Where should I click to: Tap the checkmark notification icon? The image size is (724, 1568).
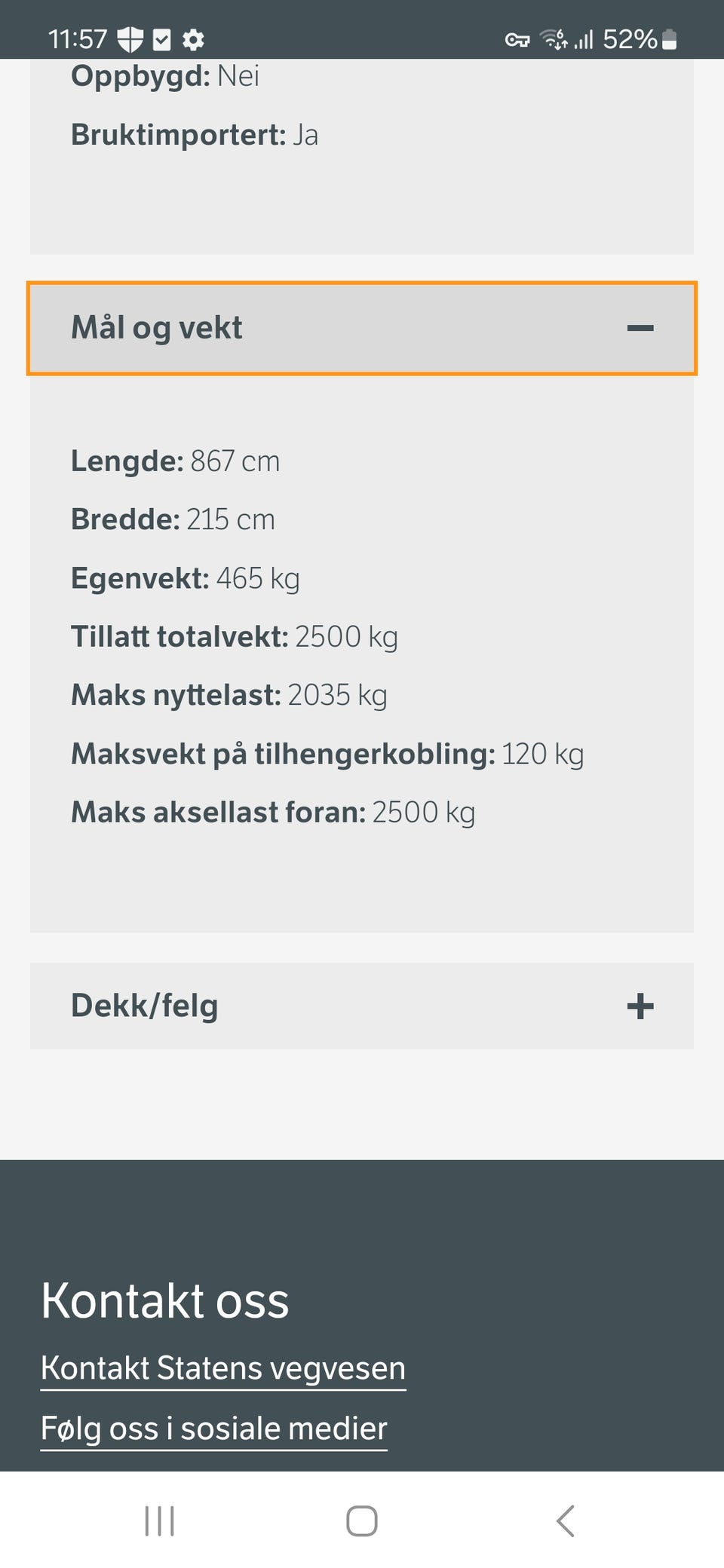click(x=162, y=39)
